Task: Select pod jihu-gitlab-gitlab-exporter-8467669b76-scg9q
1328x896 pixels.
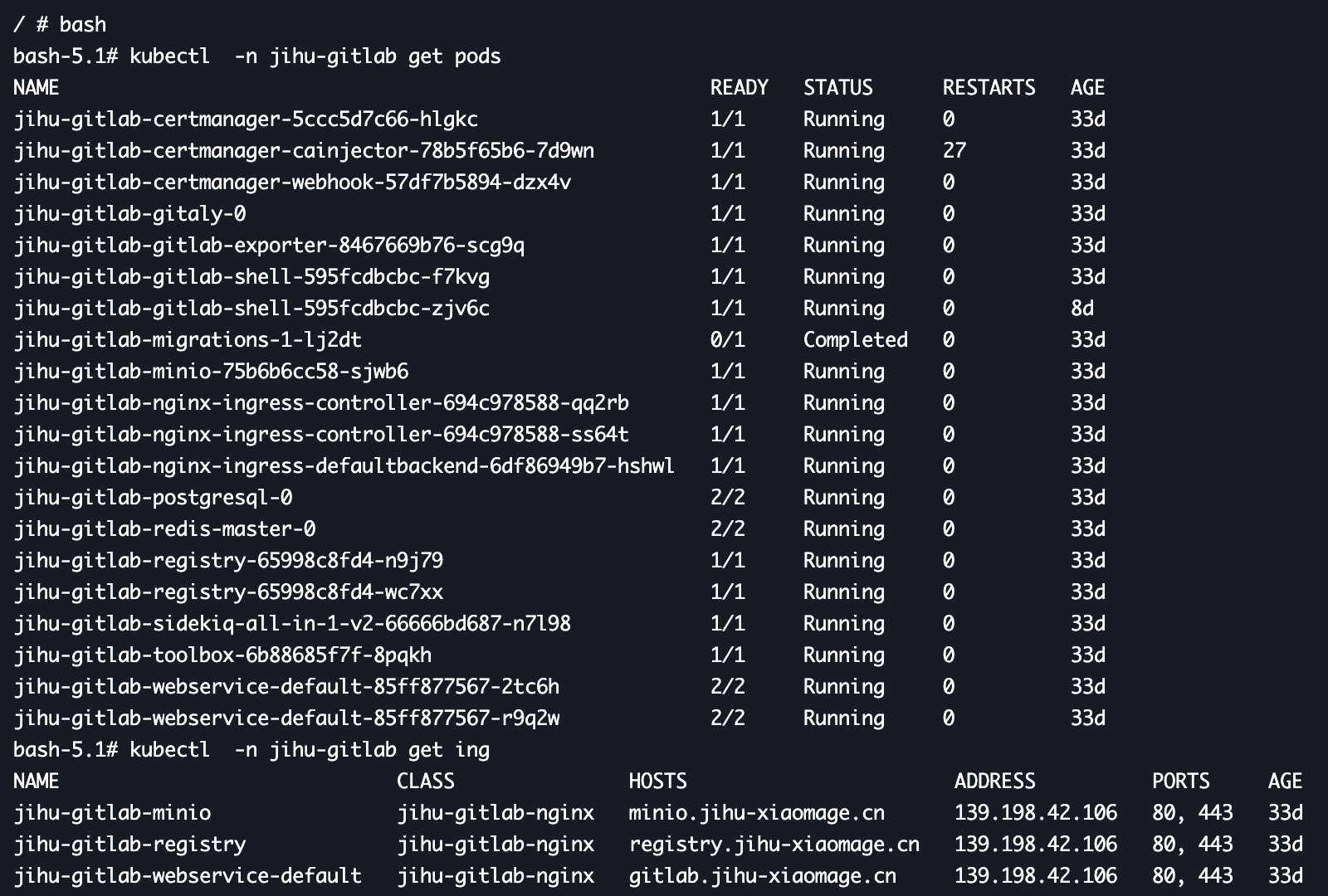Action: (x=269, y=246)
